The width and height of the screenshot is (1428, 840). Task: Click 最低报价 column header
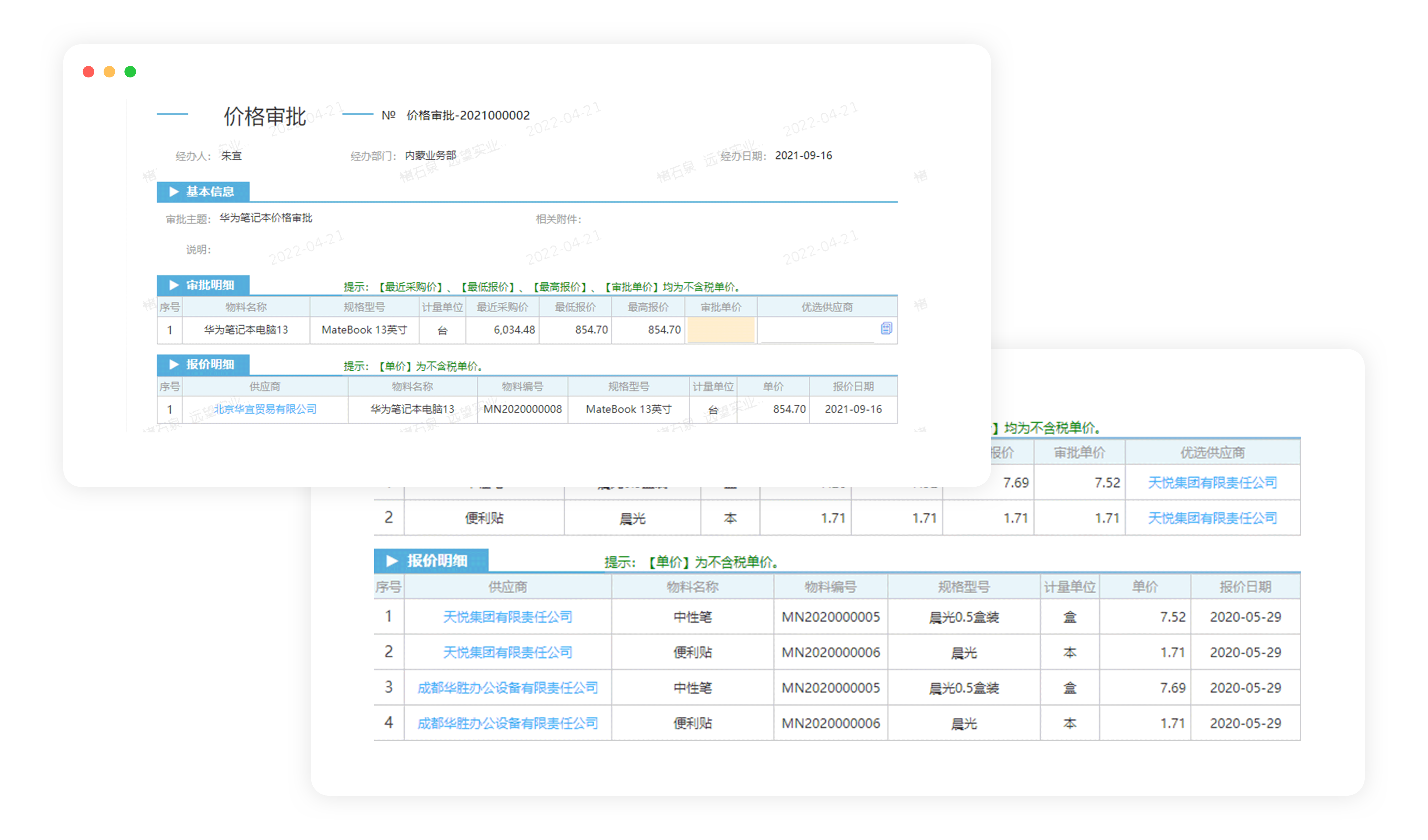[x=575, y=307]
